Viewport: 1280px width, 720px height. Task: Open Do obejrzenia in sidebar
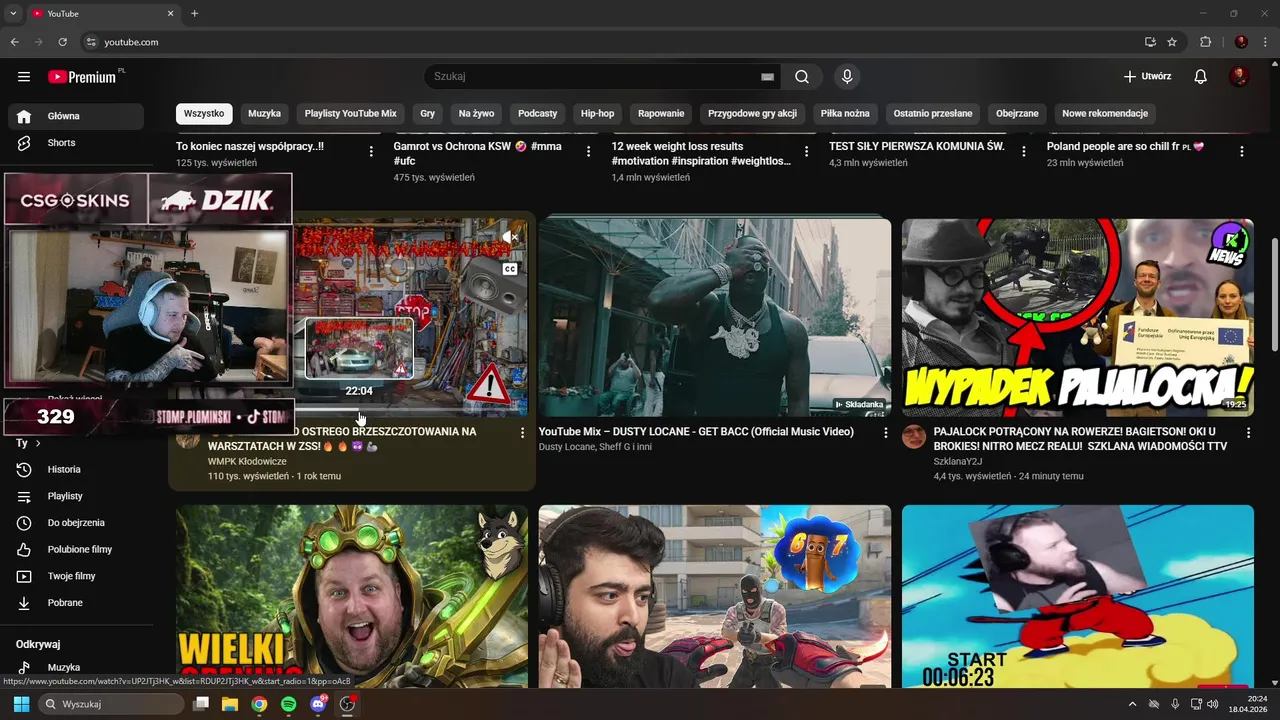(76, 523)
